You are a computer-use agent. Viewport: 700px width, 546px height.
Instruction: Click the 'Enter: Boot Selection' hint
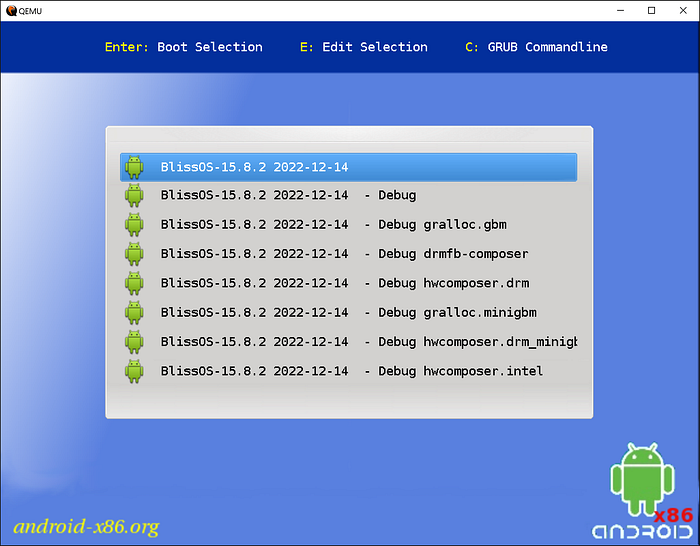184,47
